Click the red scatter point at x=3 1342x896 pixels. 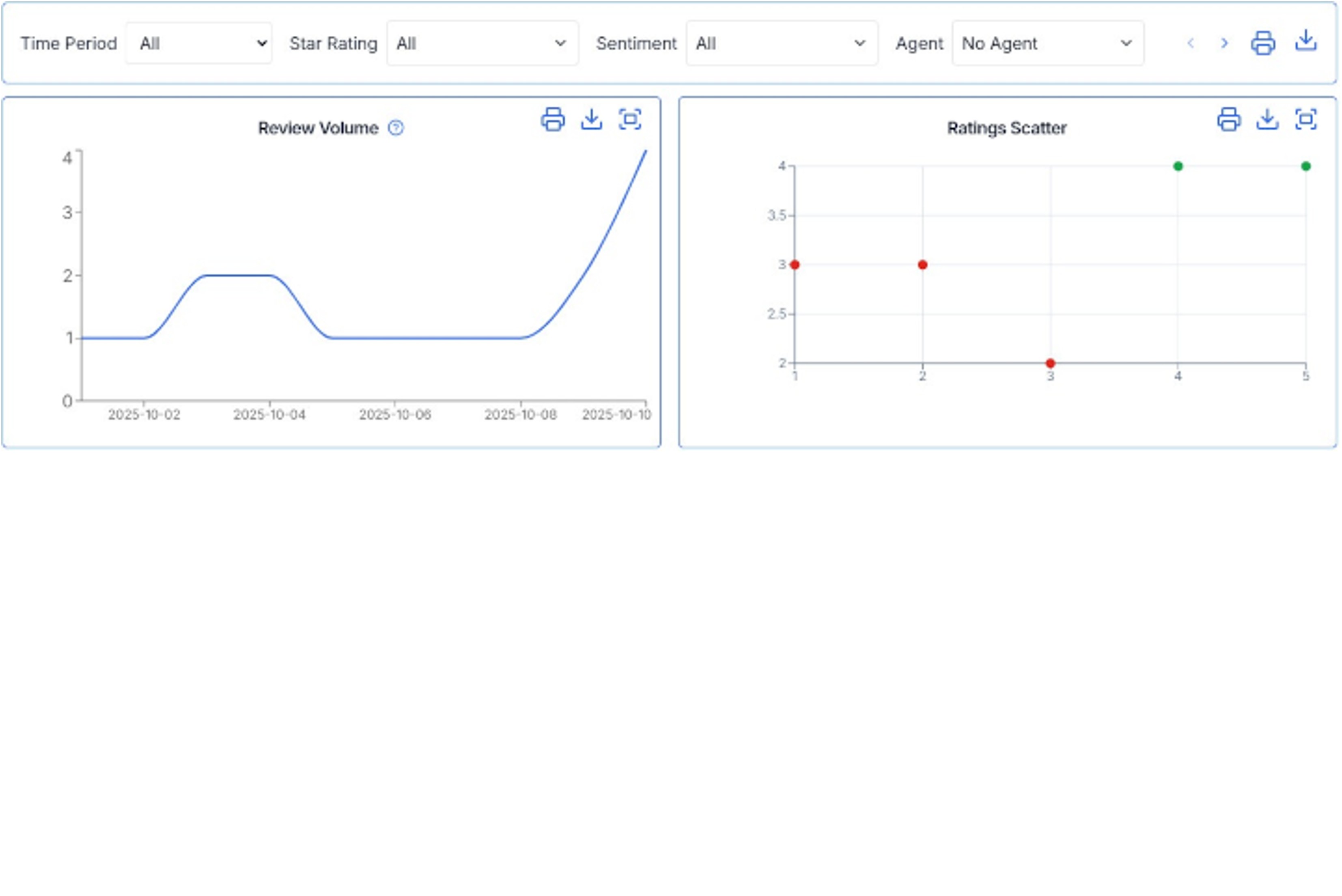click(1050, 364)
